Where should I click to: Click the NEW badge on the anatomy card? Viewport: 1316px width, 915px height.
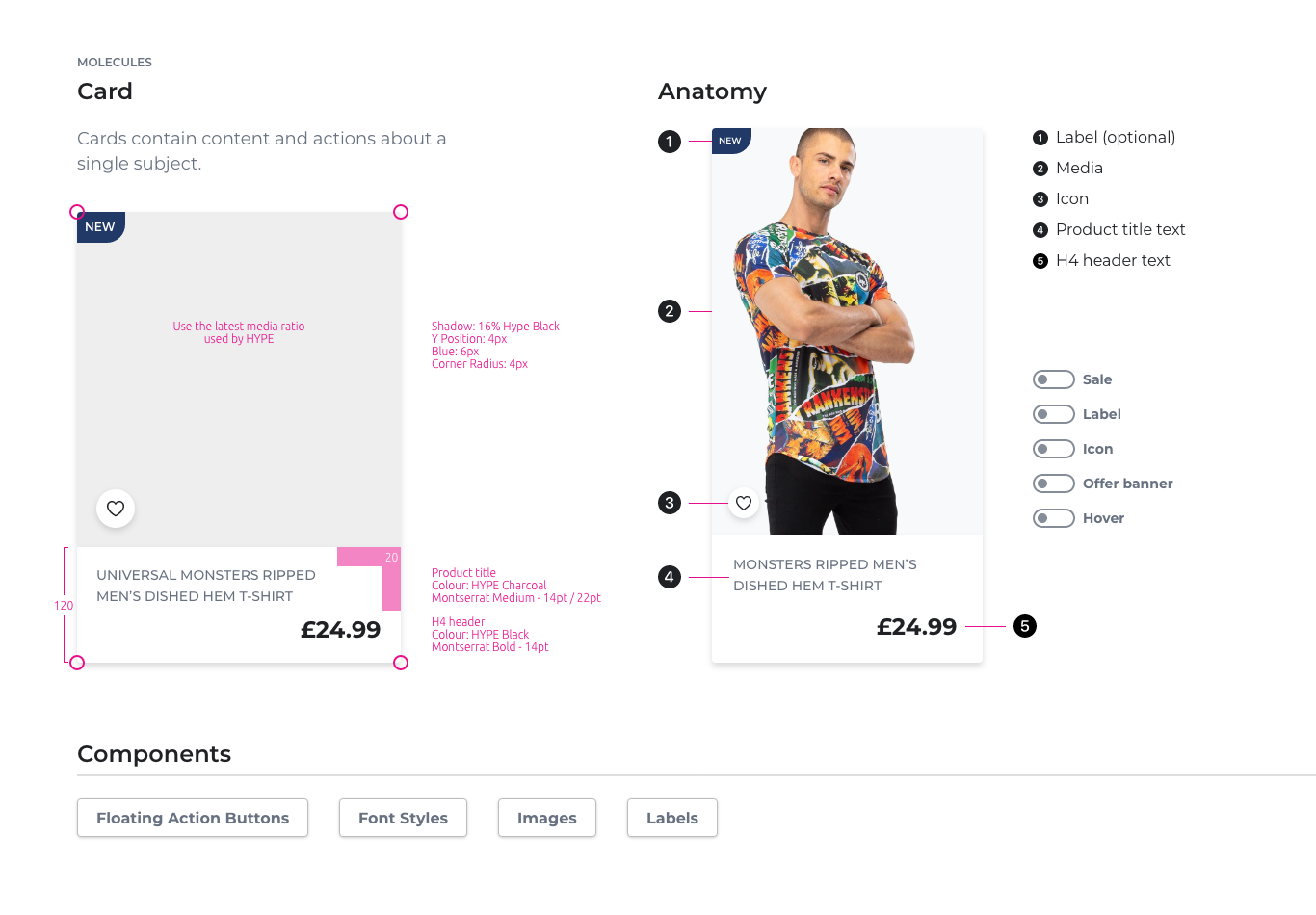click(730, 141)
